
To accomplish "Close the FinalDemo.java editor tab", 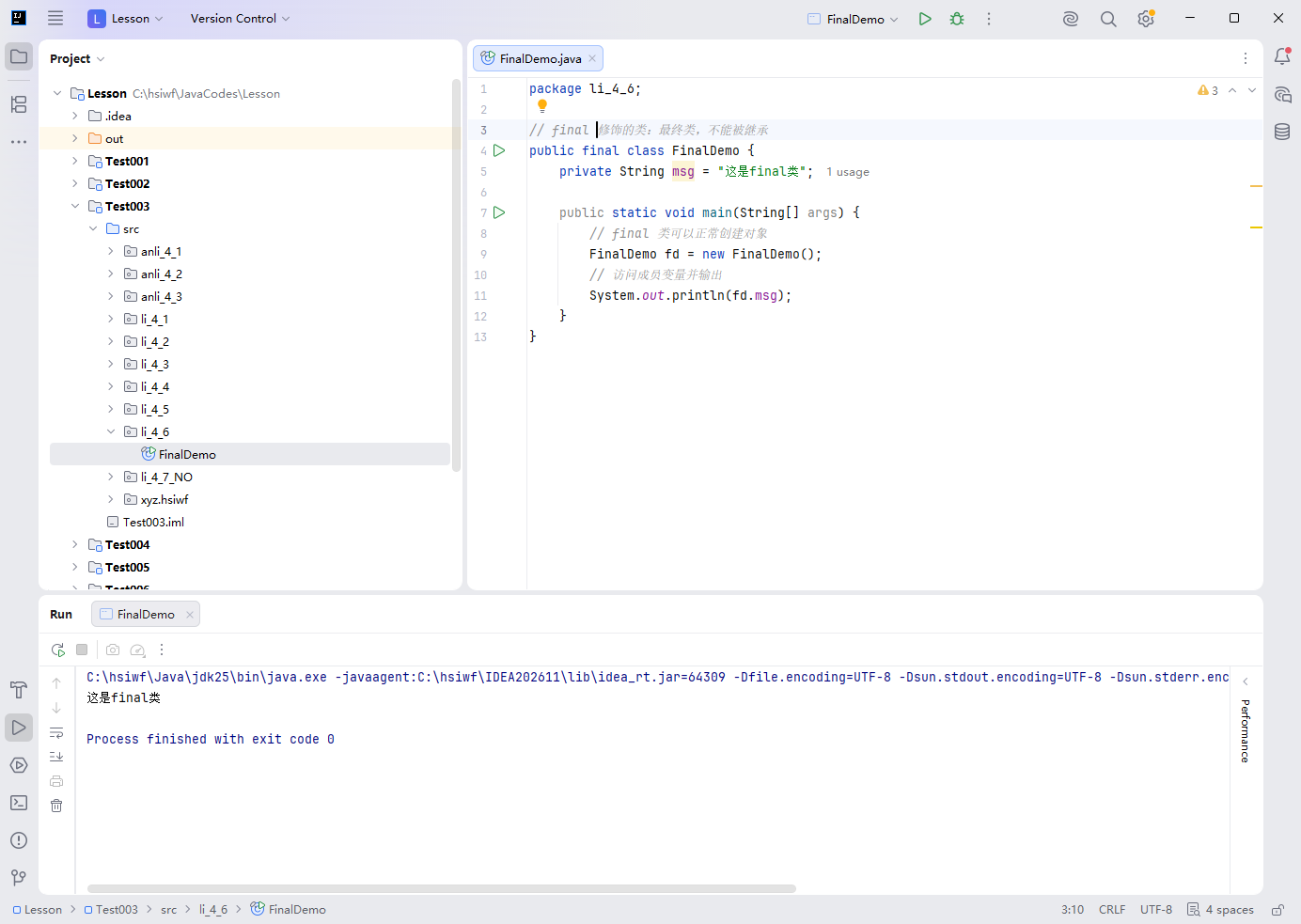I will coord(592,58).
